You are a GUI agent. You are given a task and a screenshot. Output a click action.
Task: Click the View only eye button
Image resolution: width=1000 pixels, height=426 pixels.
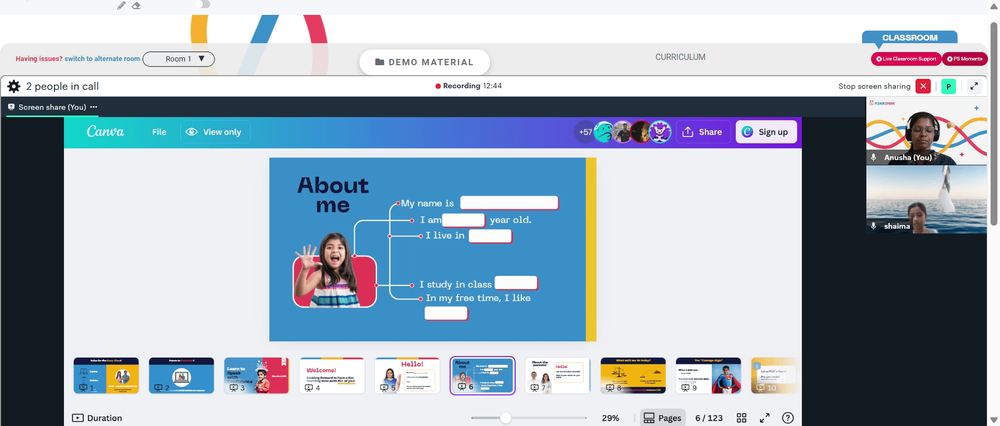coord(214,132)
